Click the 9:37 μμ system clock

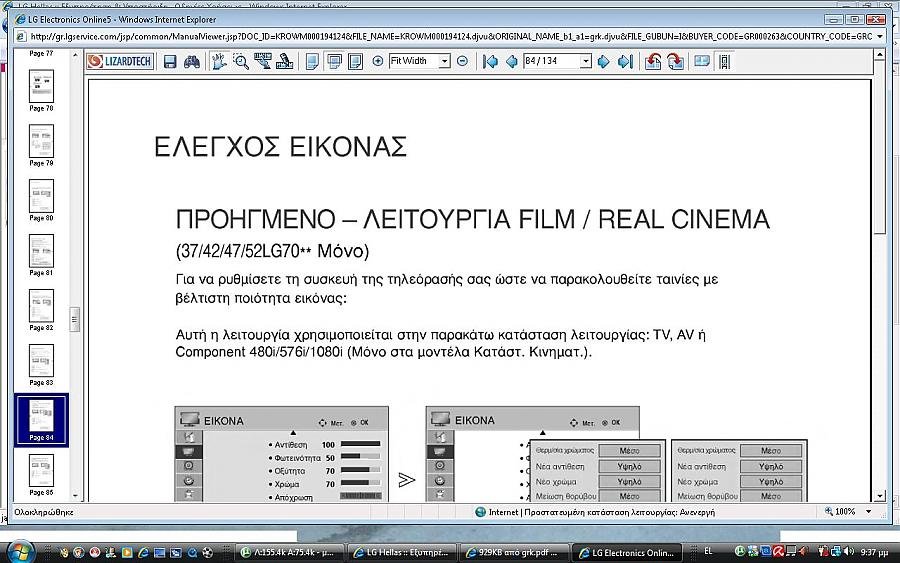(x=875, y=552)
